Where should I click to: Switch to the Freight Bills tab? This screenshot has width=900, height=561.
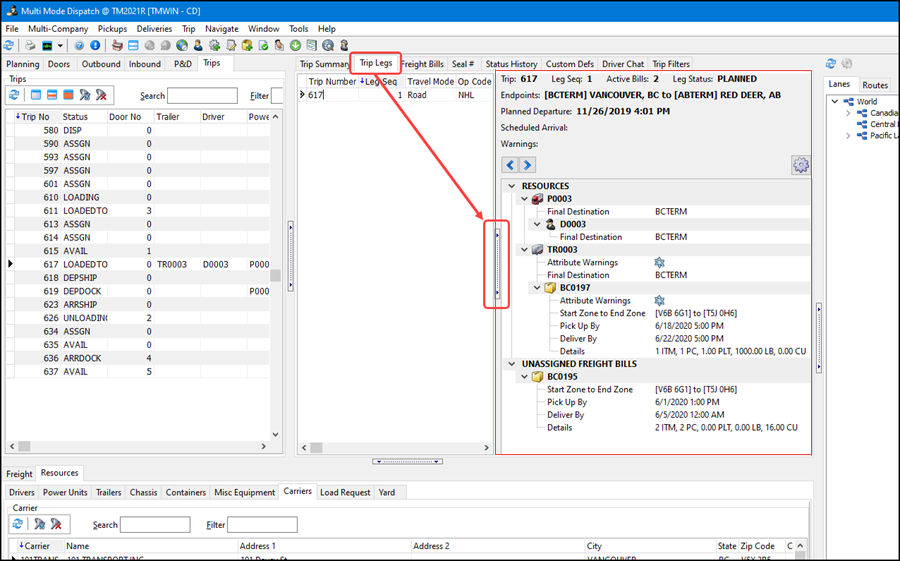[x=424, y=64]
